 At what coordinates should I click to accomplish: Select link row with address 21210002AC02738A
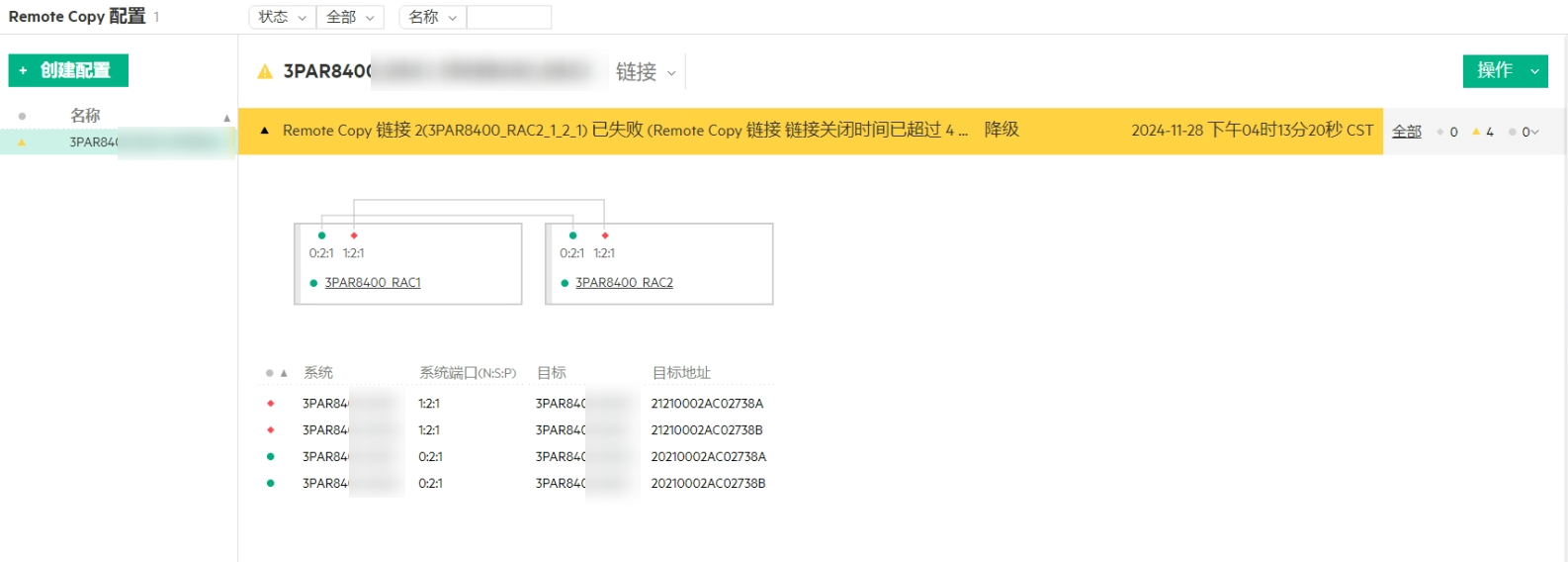(x=518, y=404)
